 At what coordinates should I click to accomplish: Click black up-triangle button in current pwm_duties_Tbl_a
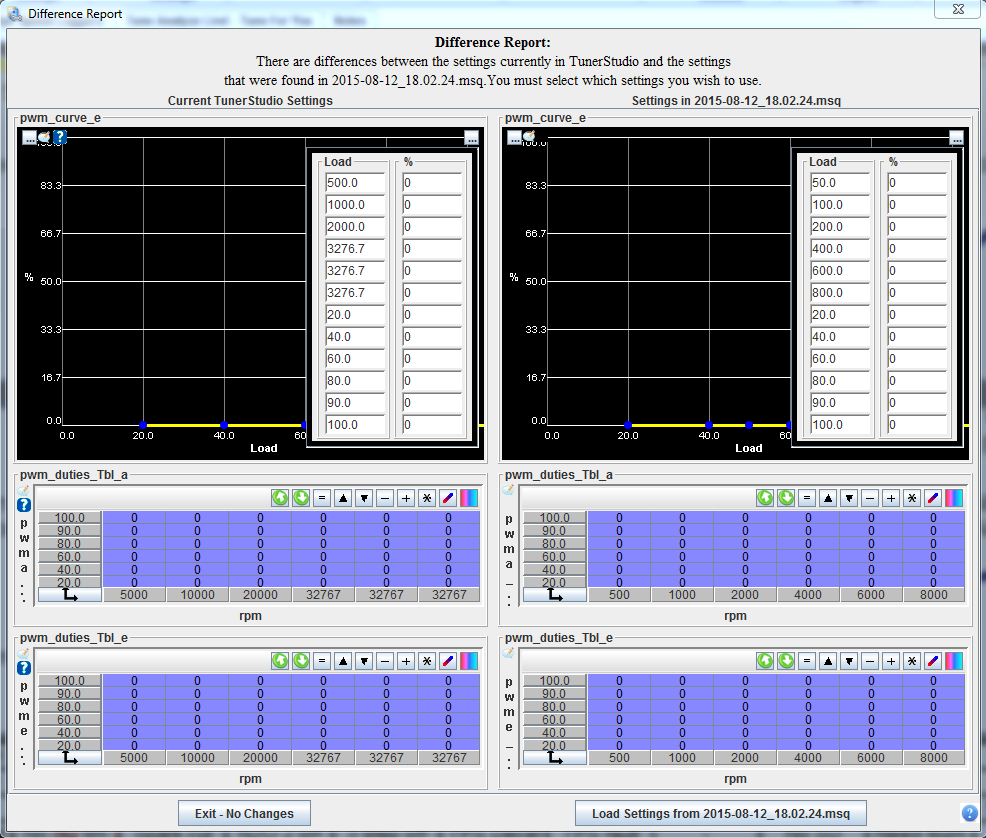click(343, 497)
